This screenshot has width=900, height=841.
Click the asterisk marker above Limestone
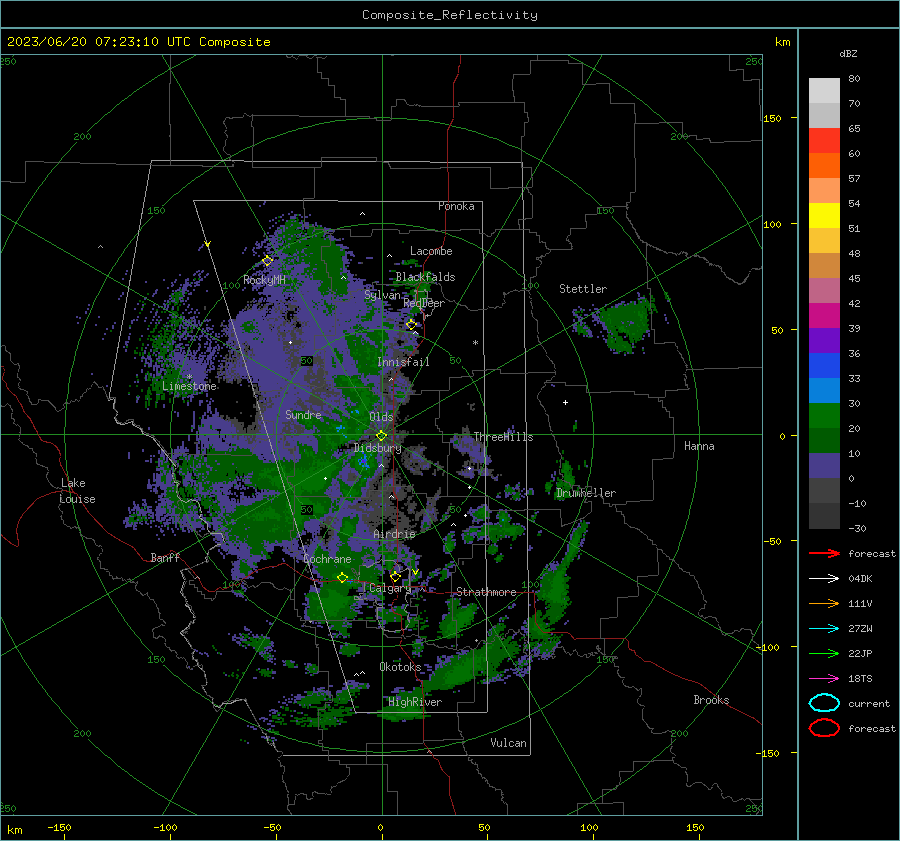click(189, 377)
